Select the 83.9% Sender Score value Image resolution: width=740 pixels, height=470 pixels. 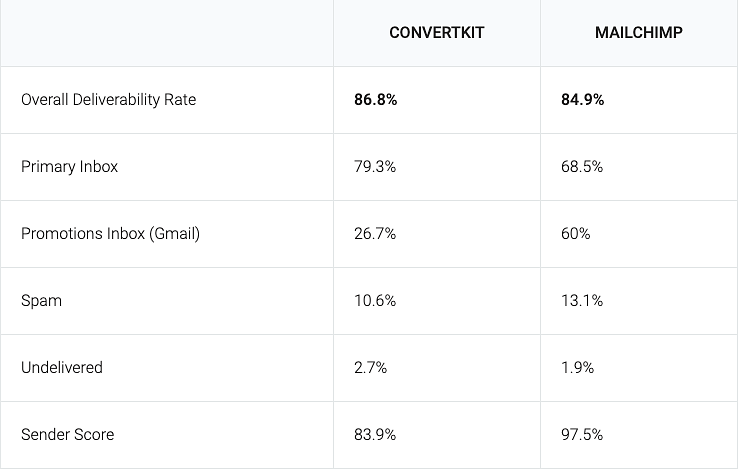point(375,435)
